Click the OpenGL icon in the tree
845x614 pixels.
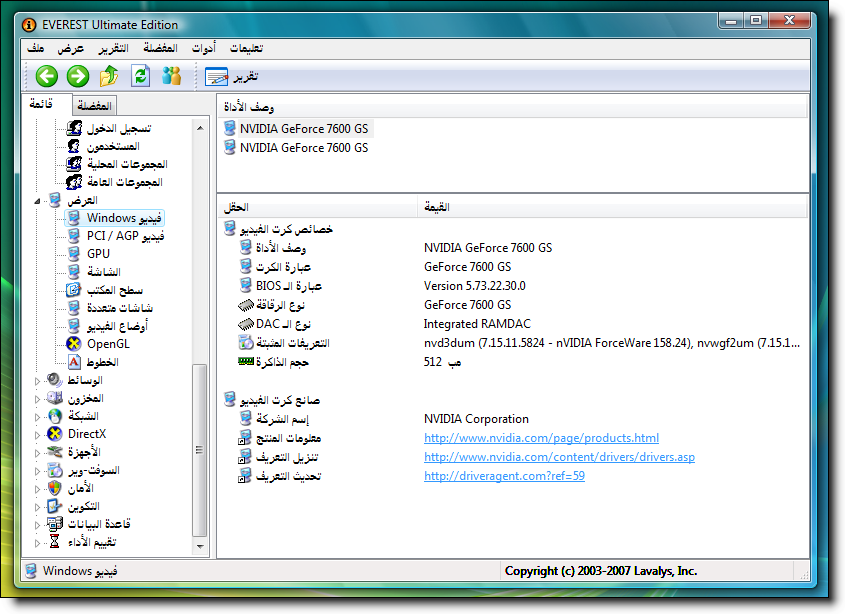pos(74,344)
